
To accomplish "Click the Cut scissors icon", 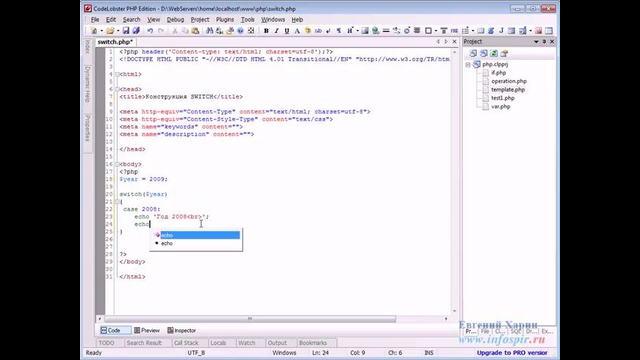I will [175, 31].
